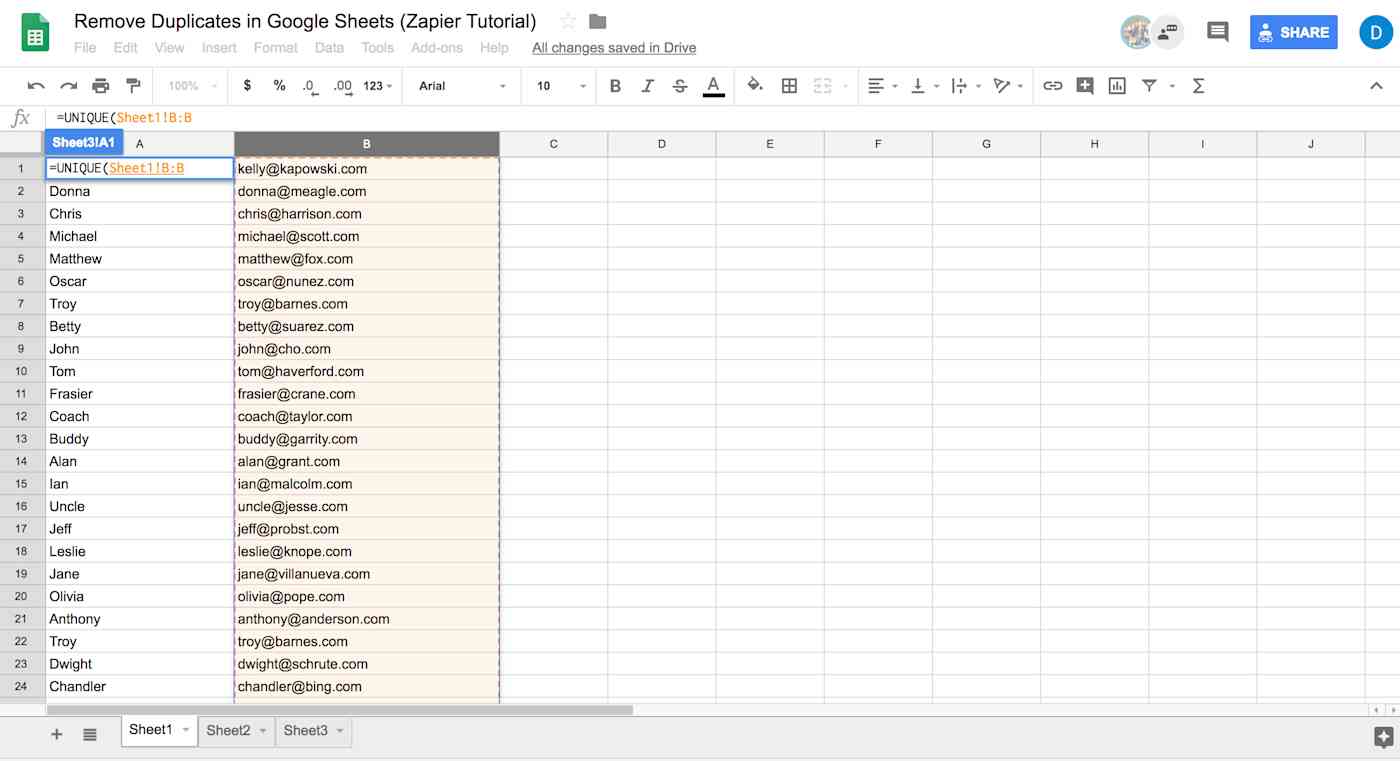This screenshot has width=1400, height=761.
Task: Create a filter
Action: 1148,86
